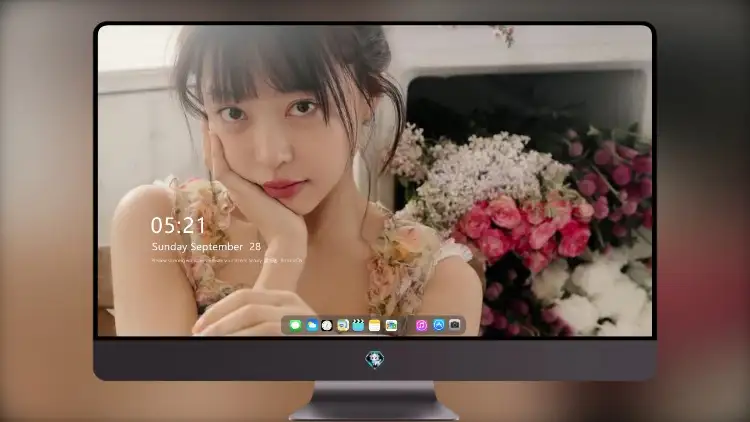
Task: Click the monitor chin logo emblem
Action: [x=375, y=359]
